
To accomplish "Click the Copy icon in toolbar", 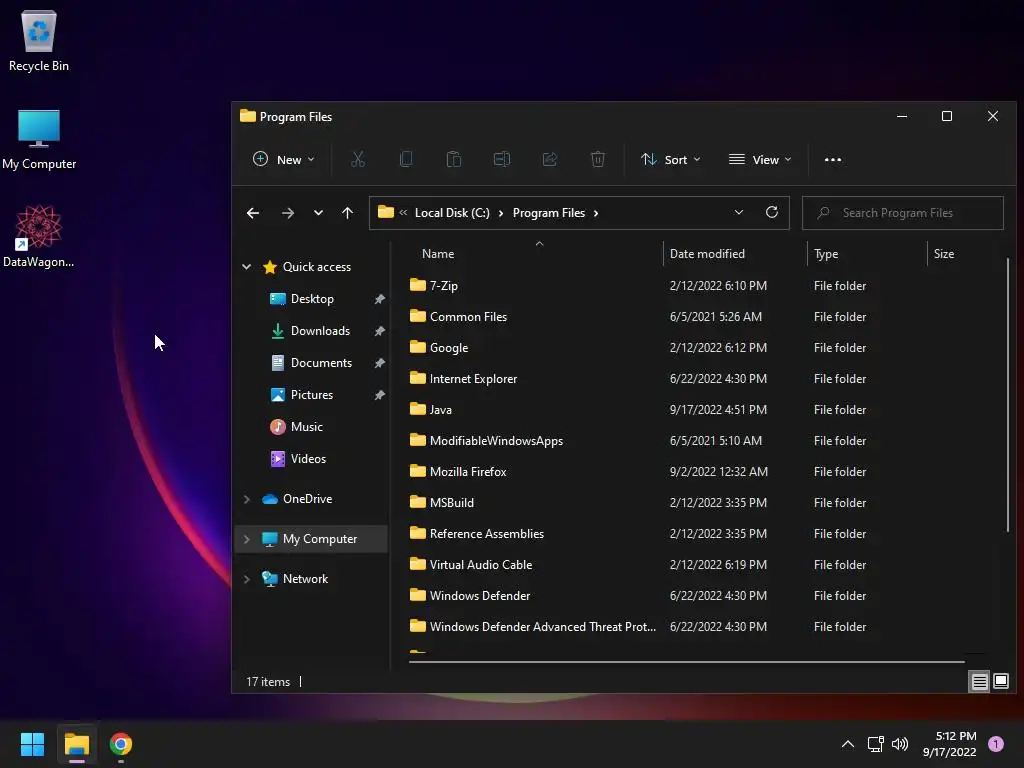I will coord(406,159).
